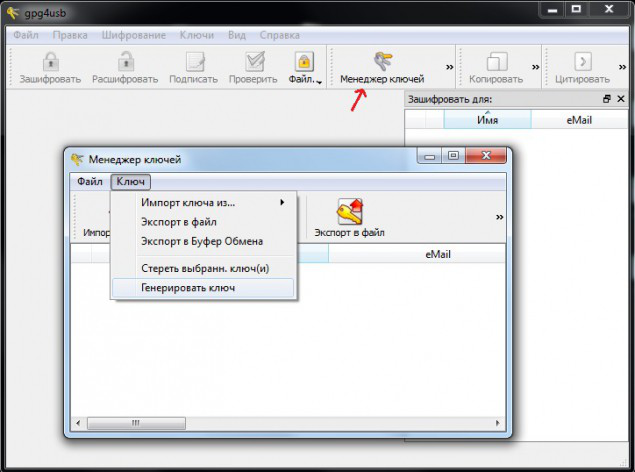
Task: Select Стереть выбранн. ключ(и)
Action: coord(203,268)
